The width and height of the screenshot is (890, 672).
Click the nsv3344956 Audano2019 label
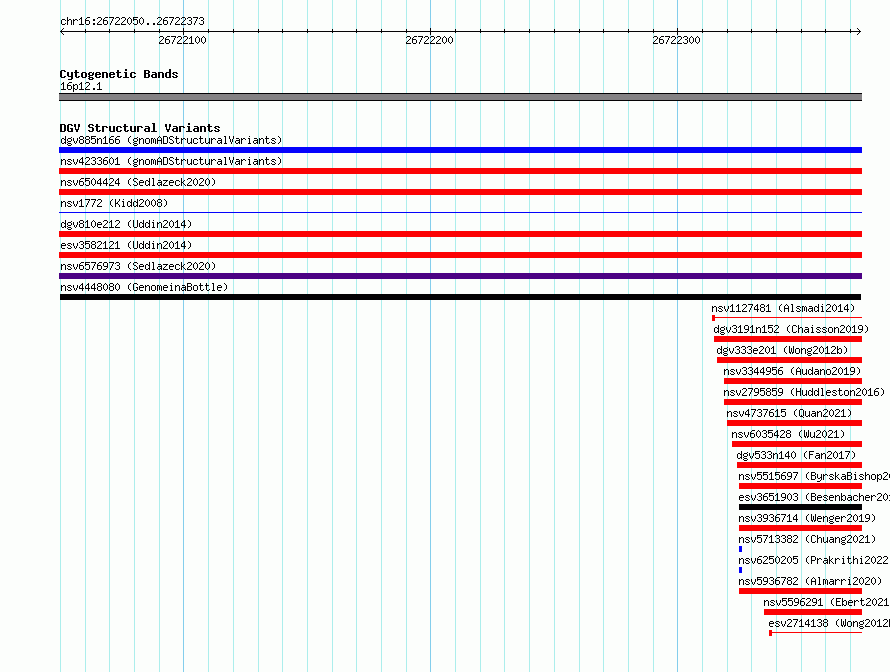(792, 371)
